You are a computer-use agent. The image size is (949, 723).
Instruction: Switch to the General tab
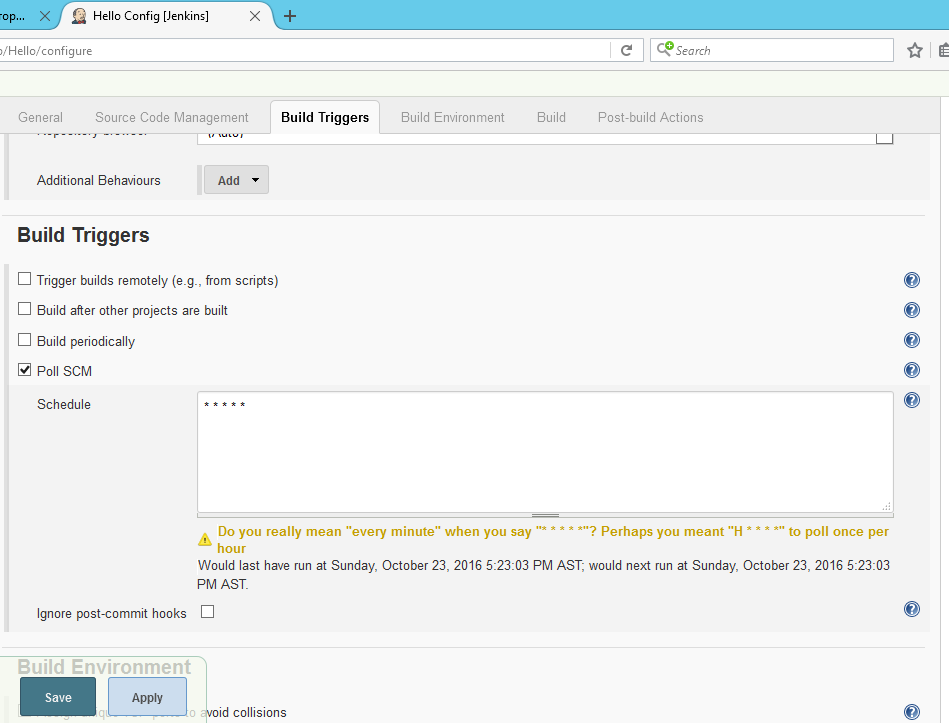[40, 117]
